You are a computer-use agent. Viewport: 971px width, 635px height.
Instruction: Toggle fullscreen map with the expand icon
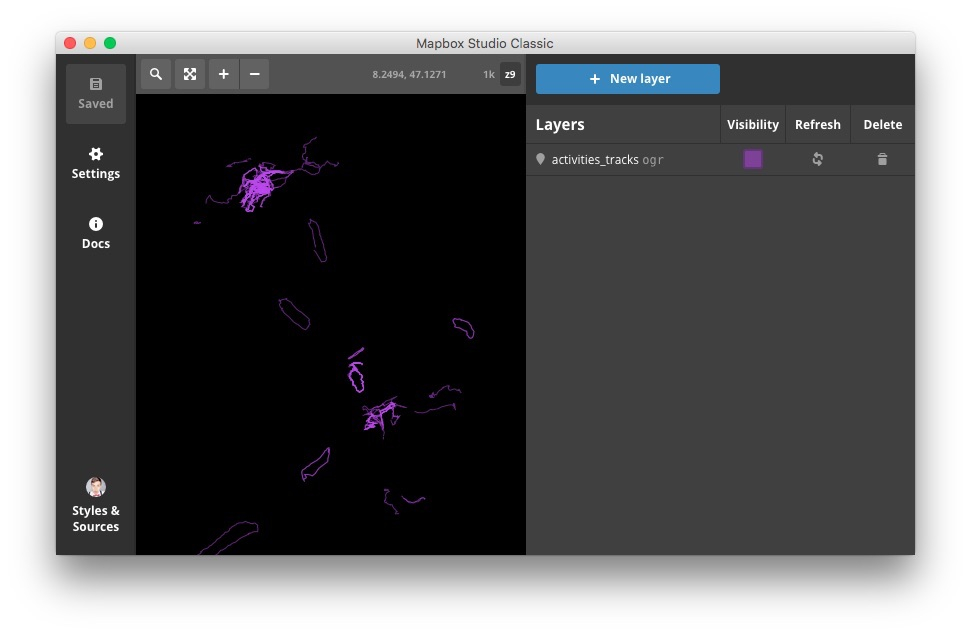click(189, 74)
